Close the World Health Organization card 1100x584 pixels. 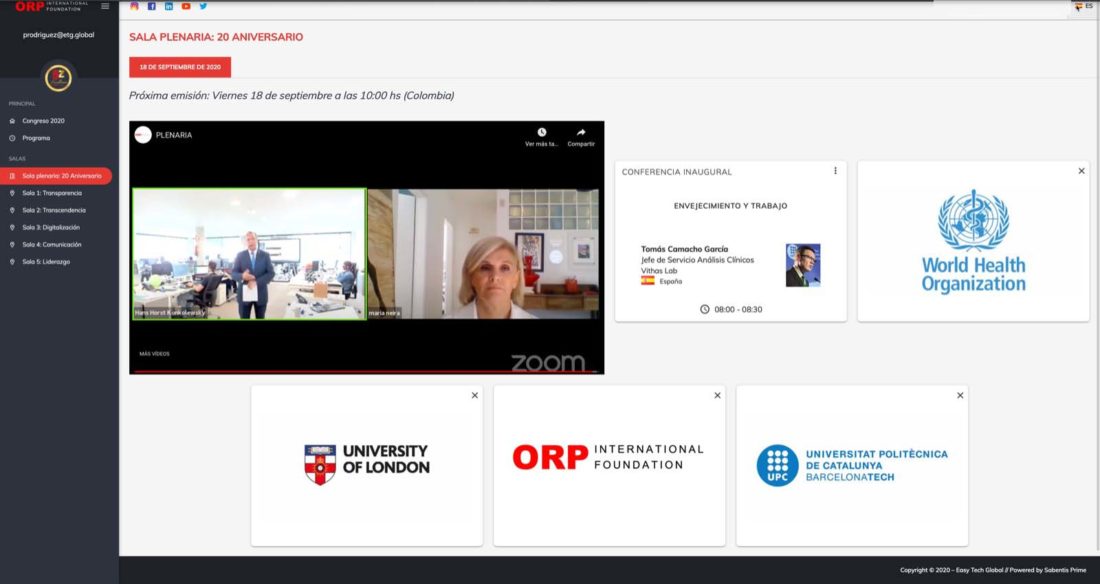click(1081, 171)
